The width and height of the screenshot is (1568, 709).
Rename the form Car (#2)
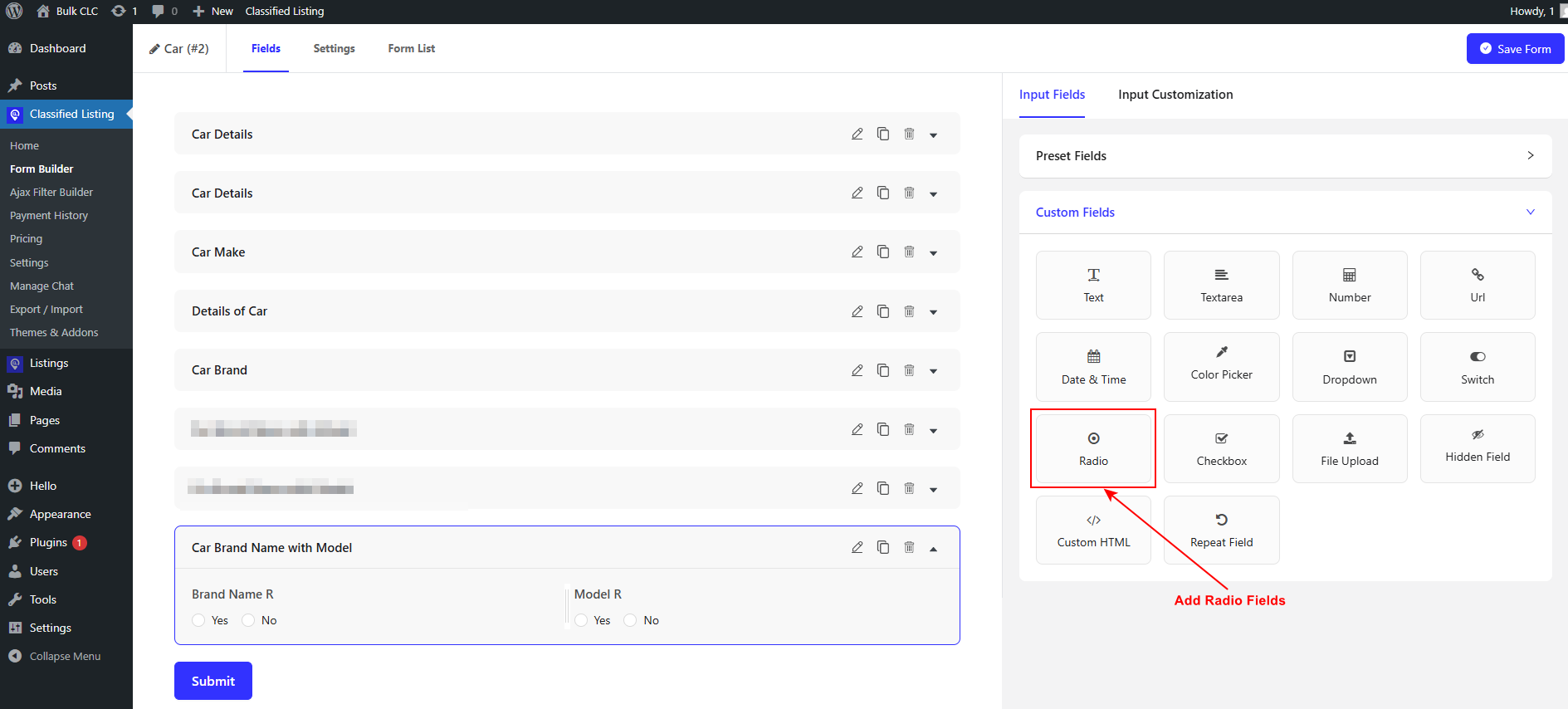[x=178, y=48]
